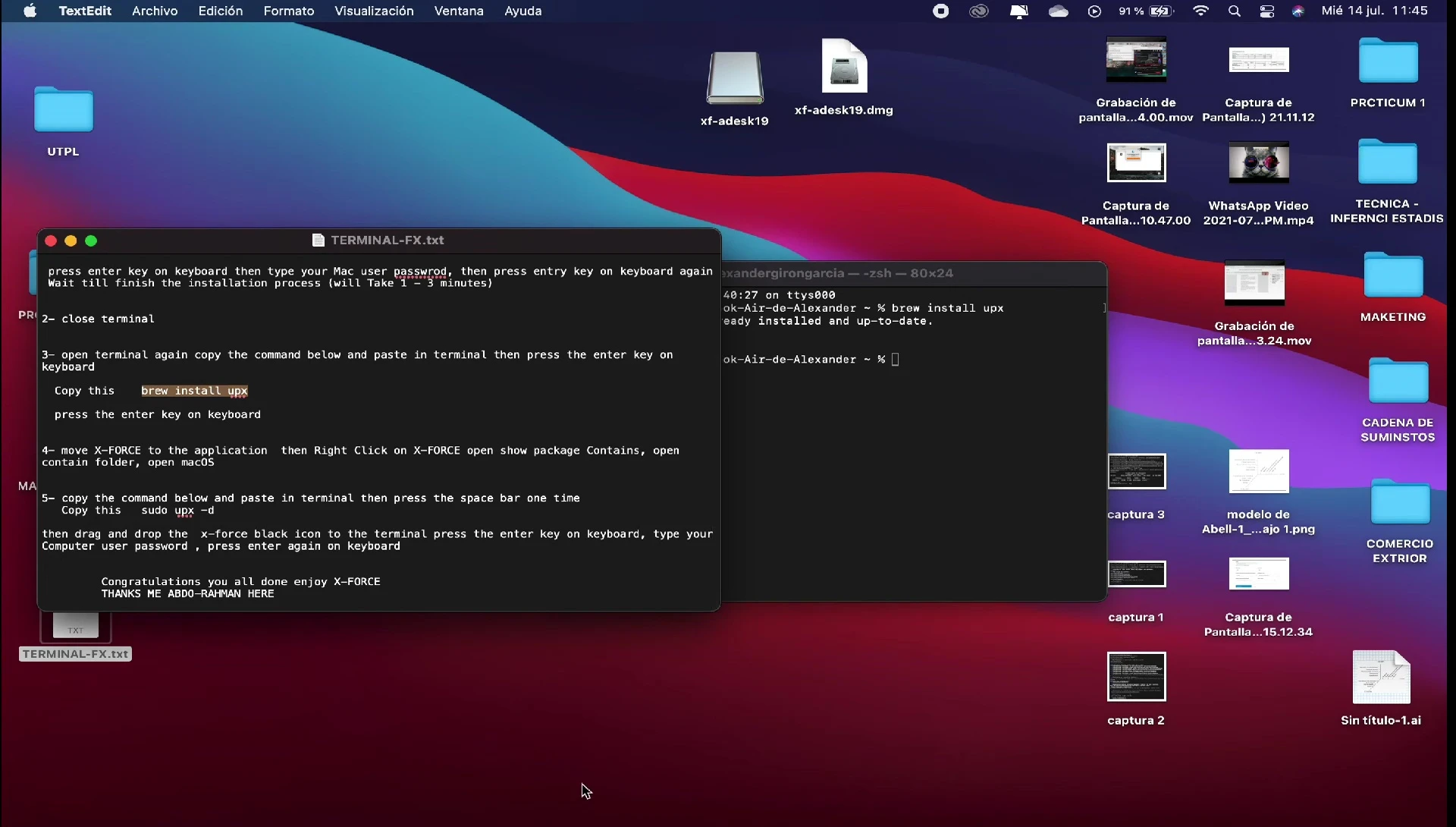Click the 'sudo upx -d' command text
The height and width of the screenshot is (827, 1456).
click(x=177, y=510)
